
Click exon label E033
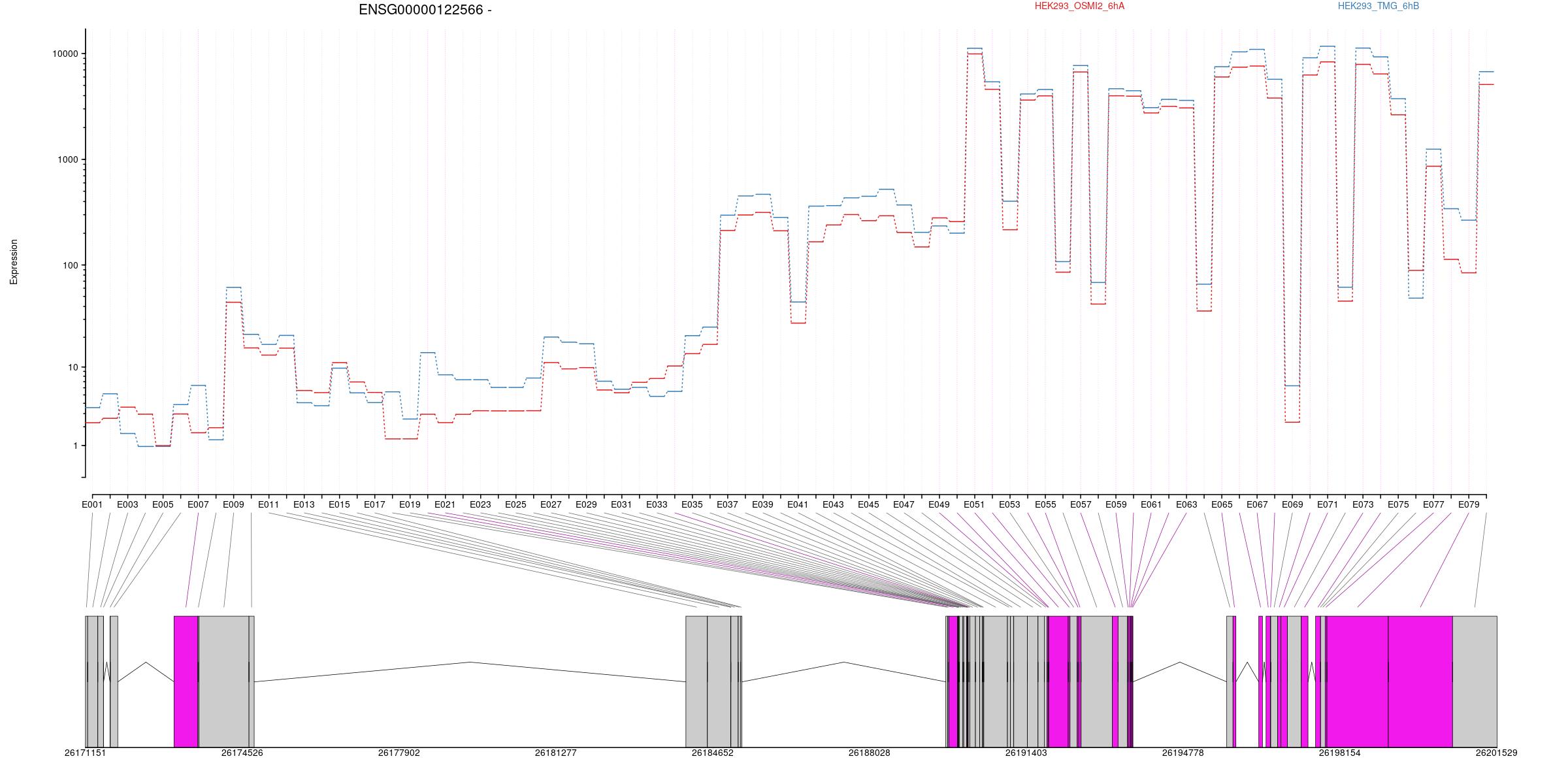(657, 504)
